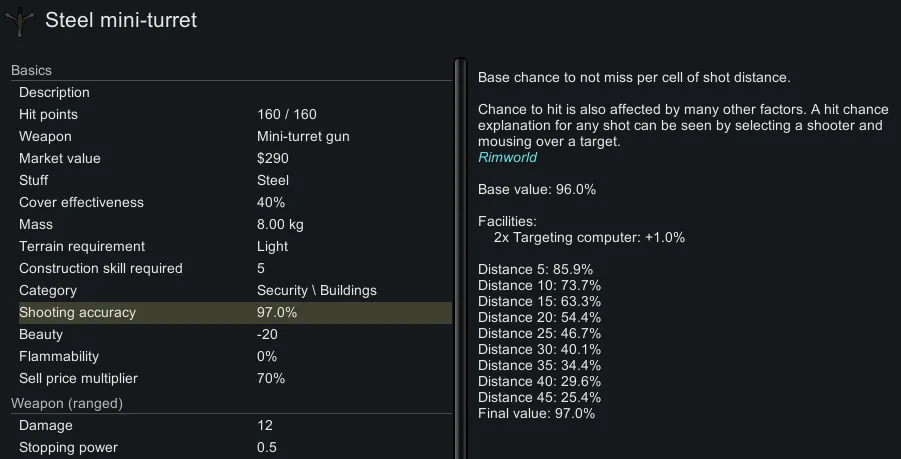The image size is (901, 459).
Task: Click the Flammability stat row
Action: click(232, 356)
